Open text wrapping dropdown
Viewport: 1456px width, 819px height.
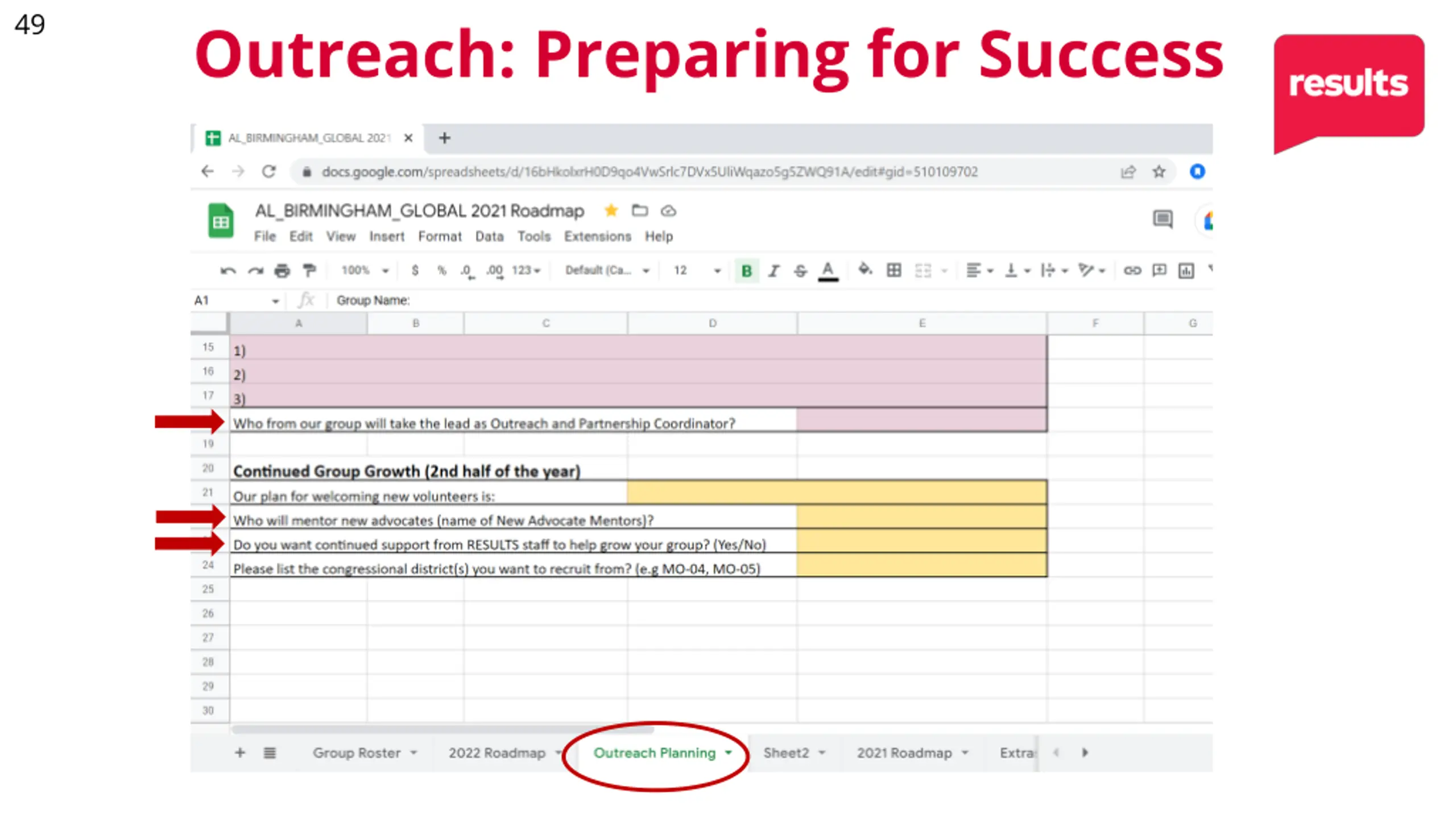point(1054,271)
